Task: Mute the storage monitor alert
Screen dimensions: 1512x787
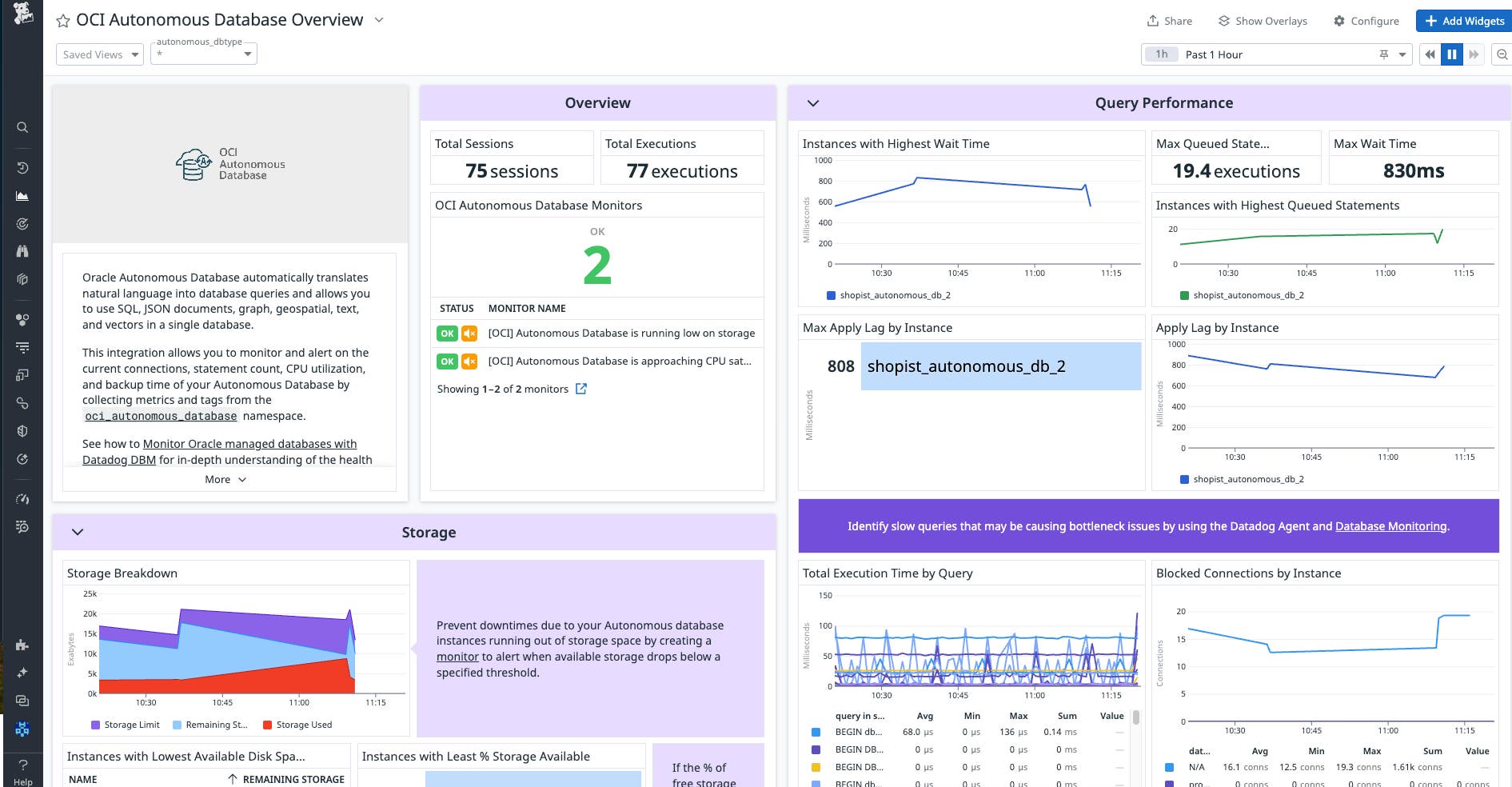Action: [469, 334]
